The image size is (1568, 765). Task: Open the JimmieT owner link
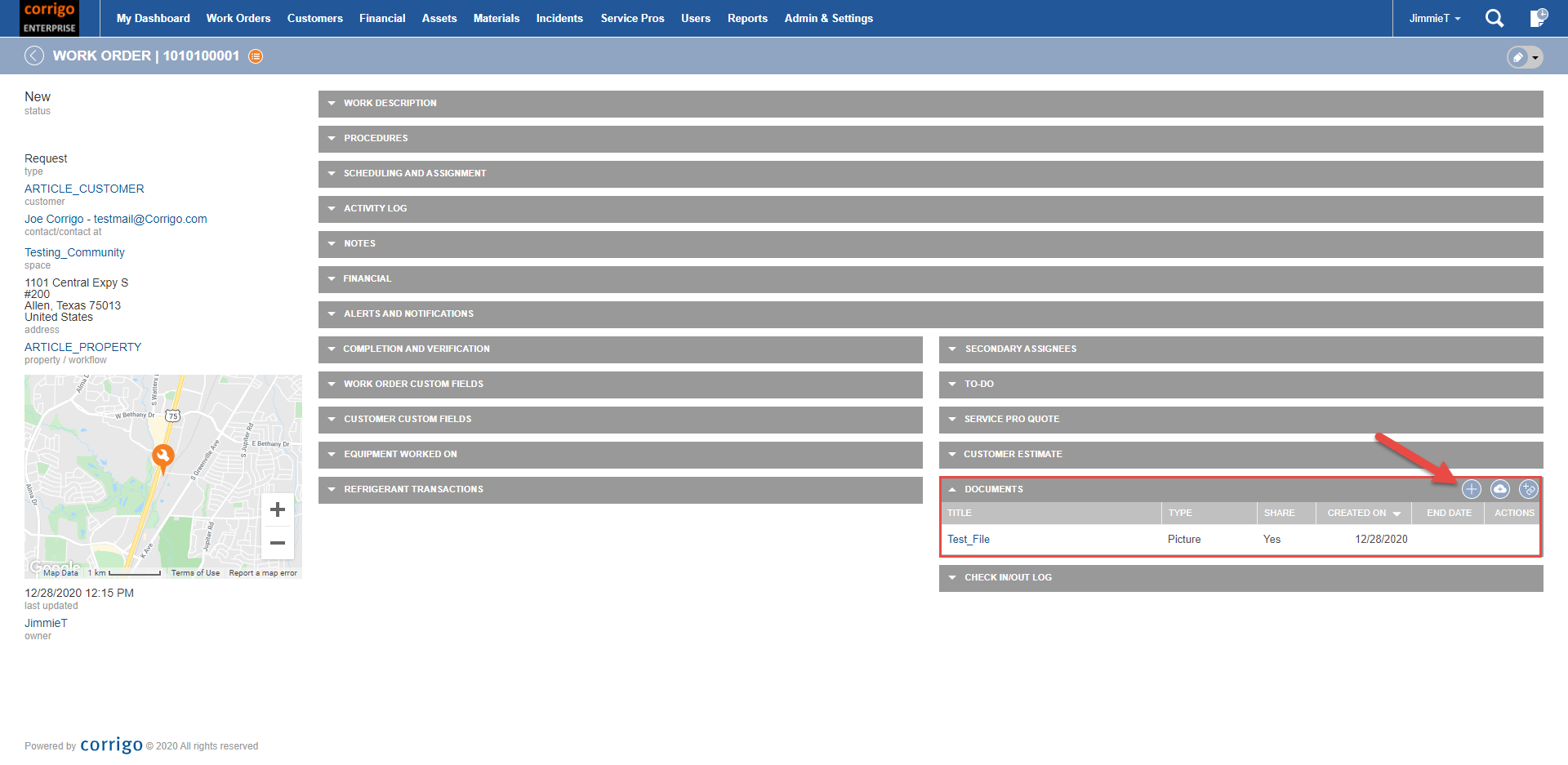[46, 623]
